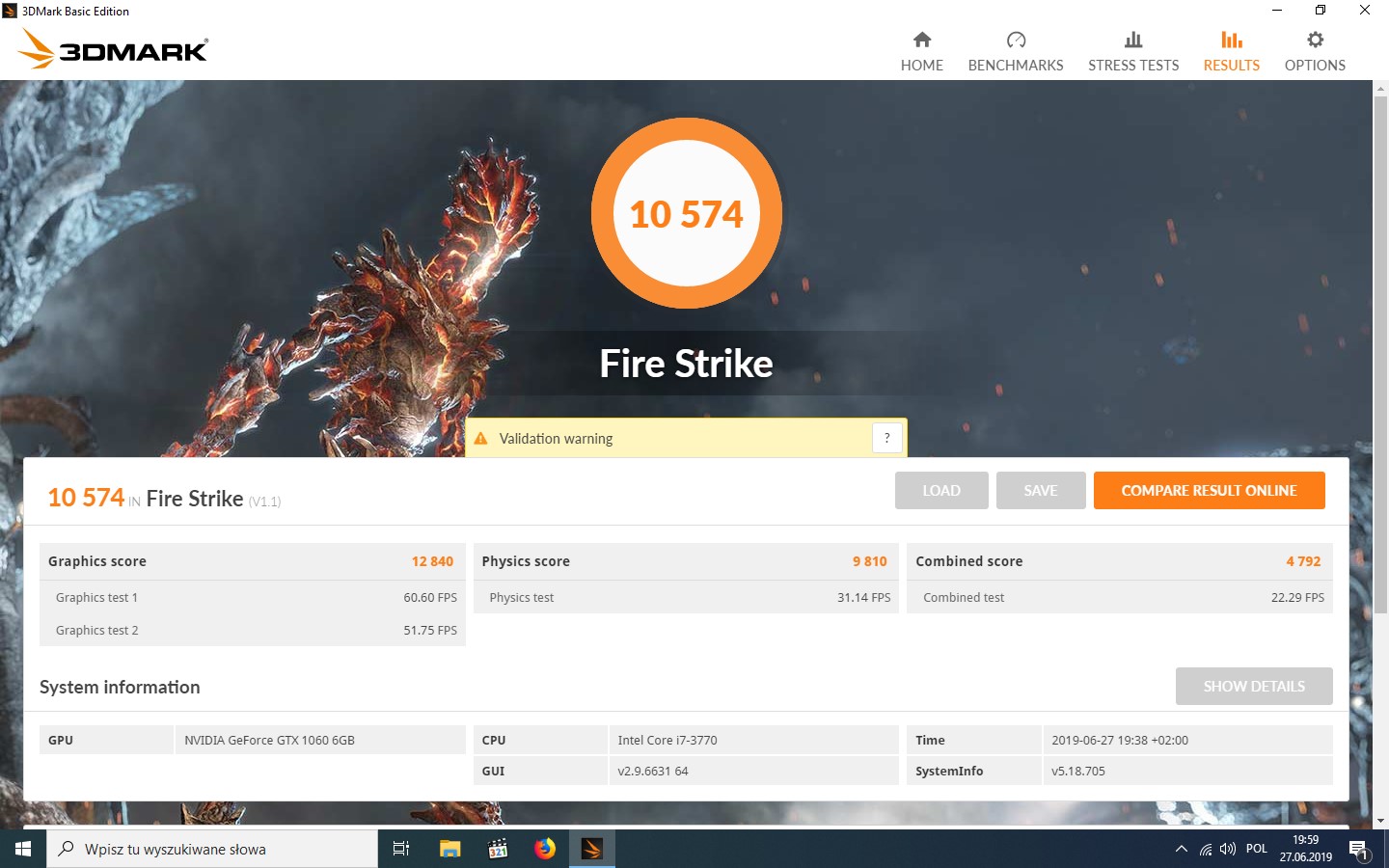This screenshot has height=868, width=1389.
Task: Click the scrollbar down arrow
Action: (1380, 821)
